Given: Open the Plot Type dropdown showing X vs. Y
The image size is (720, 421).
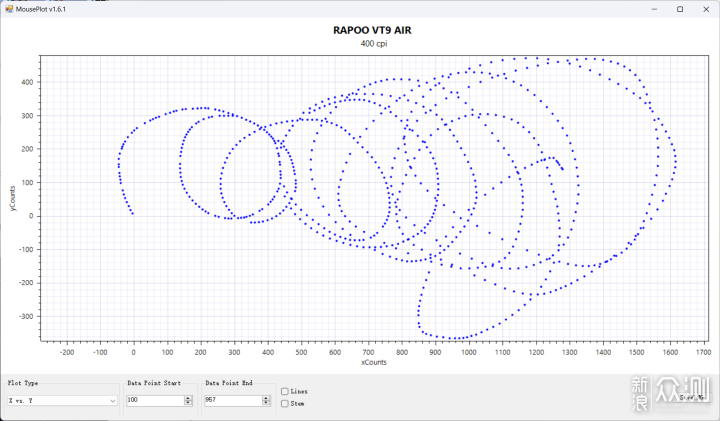Looking at the screenshot, I should coord(62,401).
